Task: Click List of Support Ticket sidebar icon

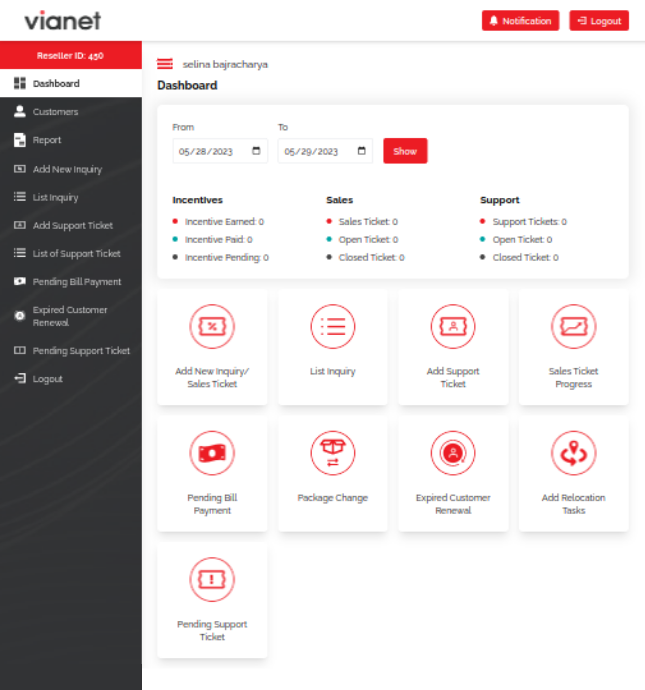Action: (x=20, y=253)
